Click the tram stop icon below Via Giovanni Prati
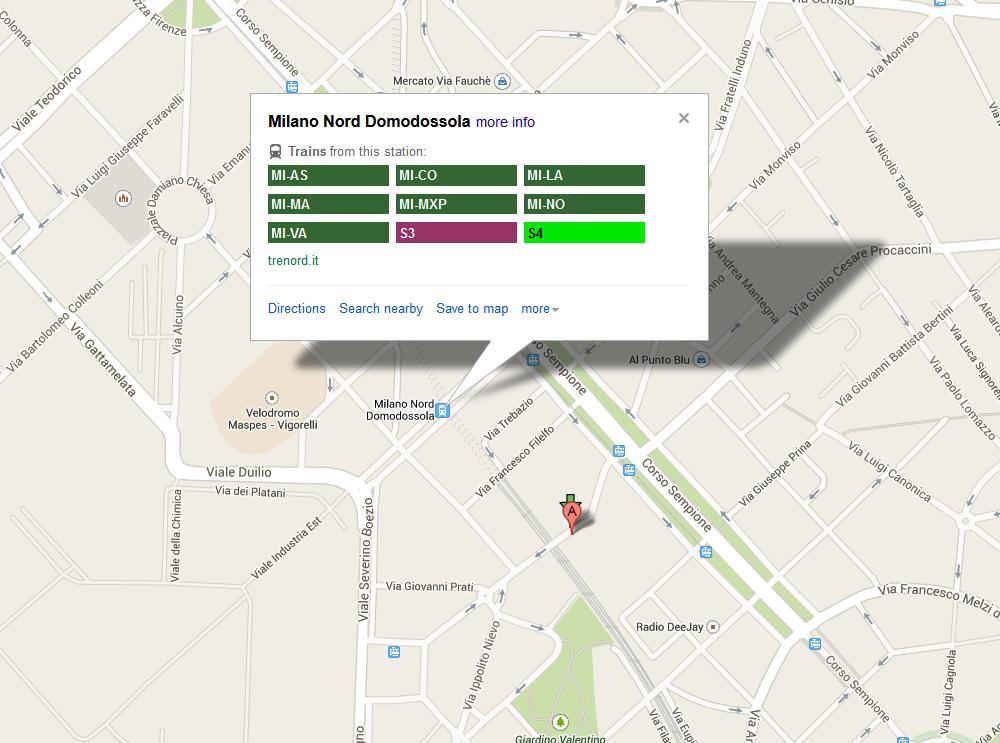 tap(394, 652)
